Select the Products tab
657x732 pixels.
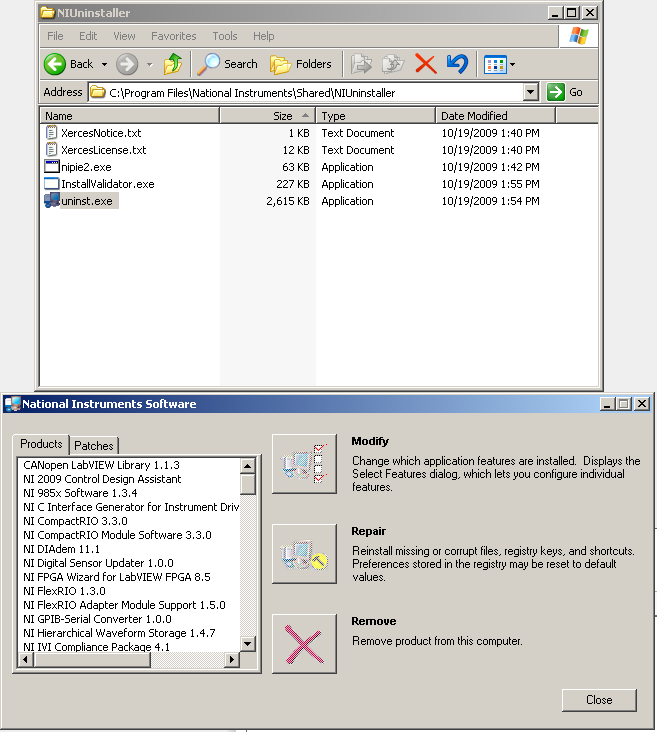pyautogui.click(x=41, y=444)
